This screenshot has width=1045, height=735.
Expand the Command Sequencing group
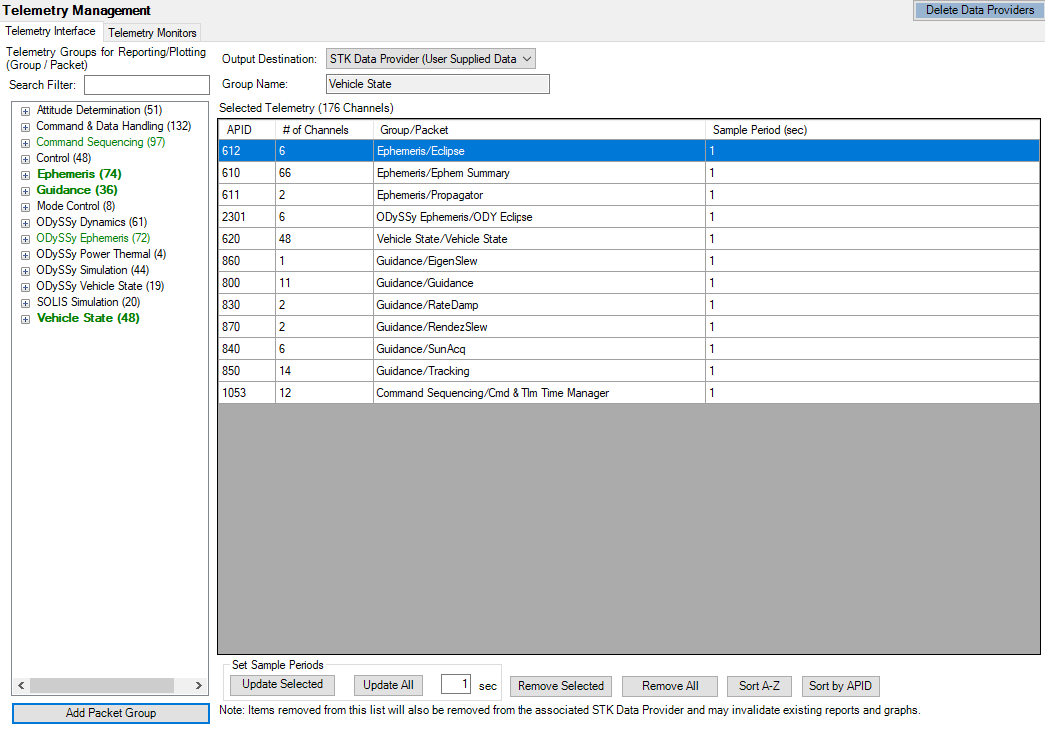25,141
